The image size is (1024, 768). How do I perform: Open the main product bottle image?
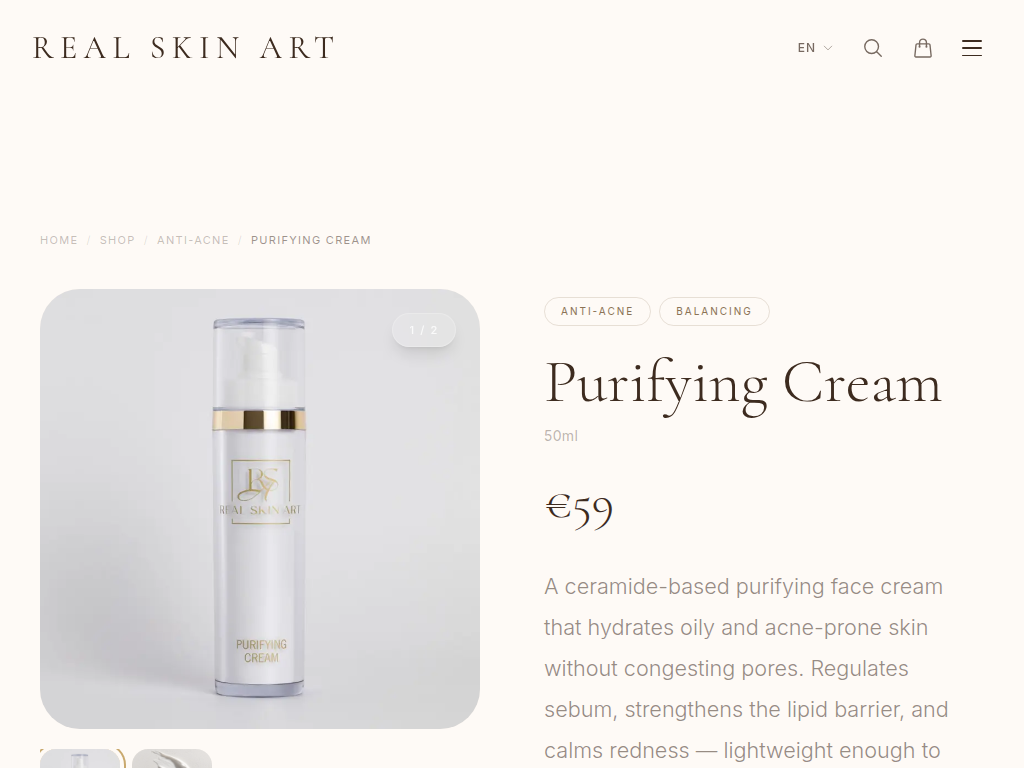click(260, 509)
